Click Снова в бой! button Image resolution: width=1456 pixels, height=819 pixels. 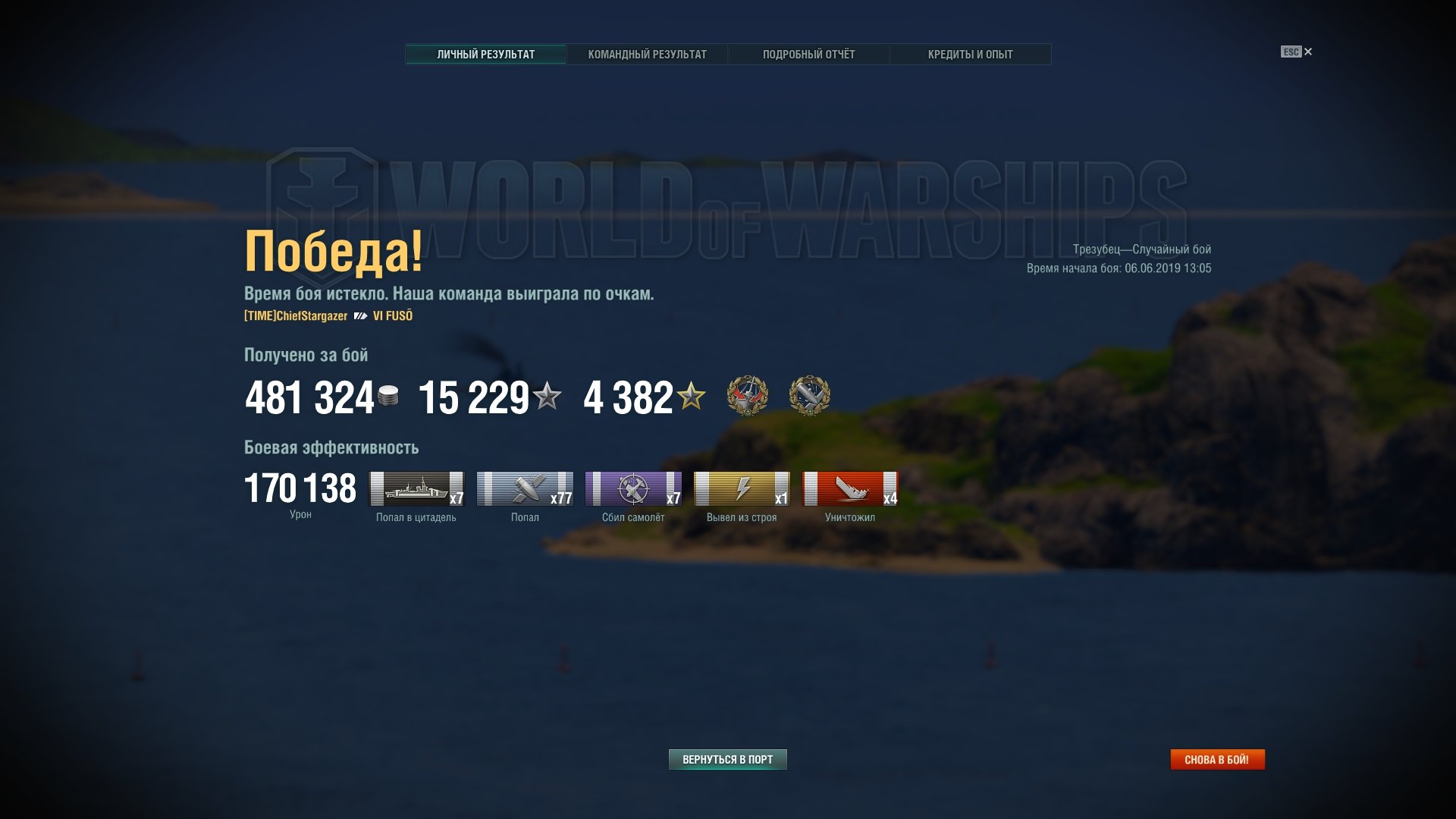point(1217,759)
